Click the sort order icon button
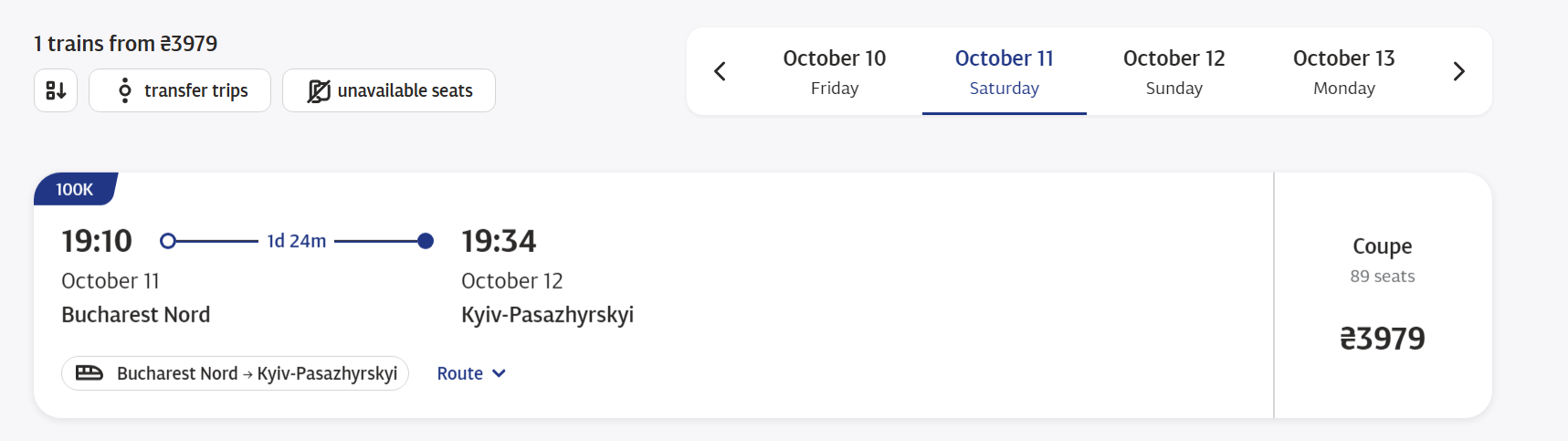Viewport: 1568px width, 441px height. tap(56, 90)
